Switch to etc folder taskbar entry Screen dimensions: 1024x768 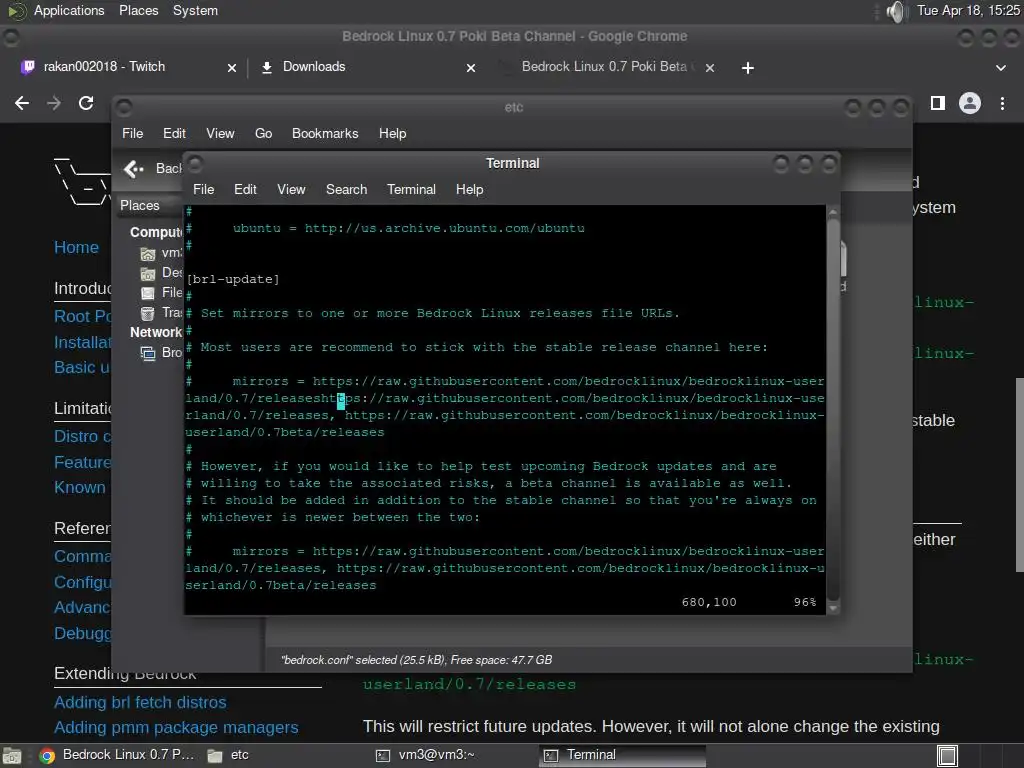point(228,755)
